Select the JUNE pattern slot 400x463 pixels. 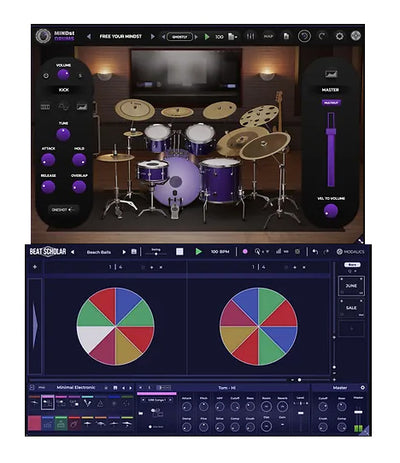pyautogui.click(x=351, y=286)
